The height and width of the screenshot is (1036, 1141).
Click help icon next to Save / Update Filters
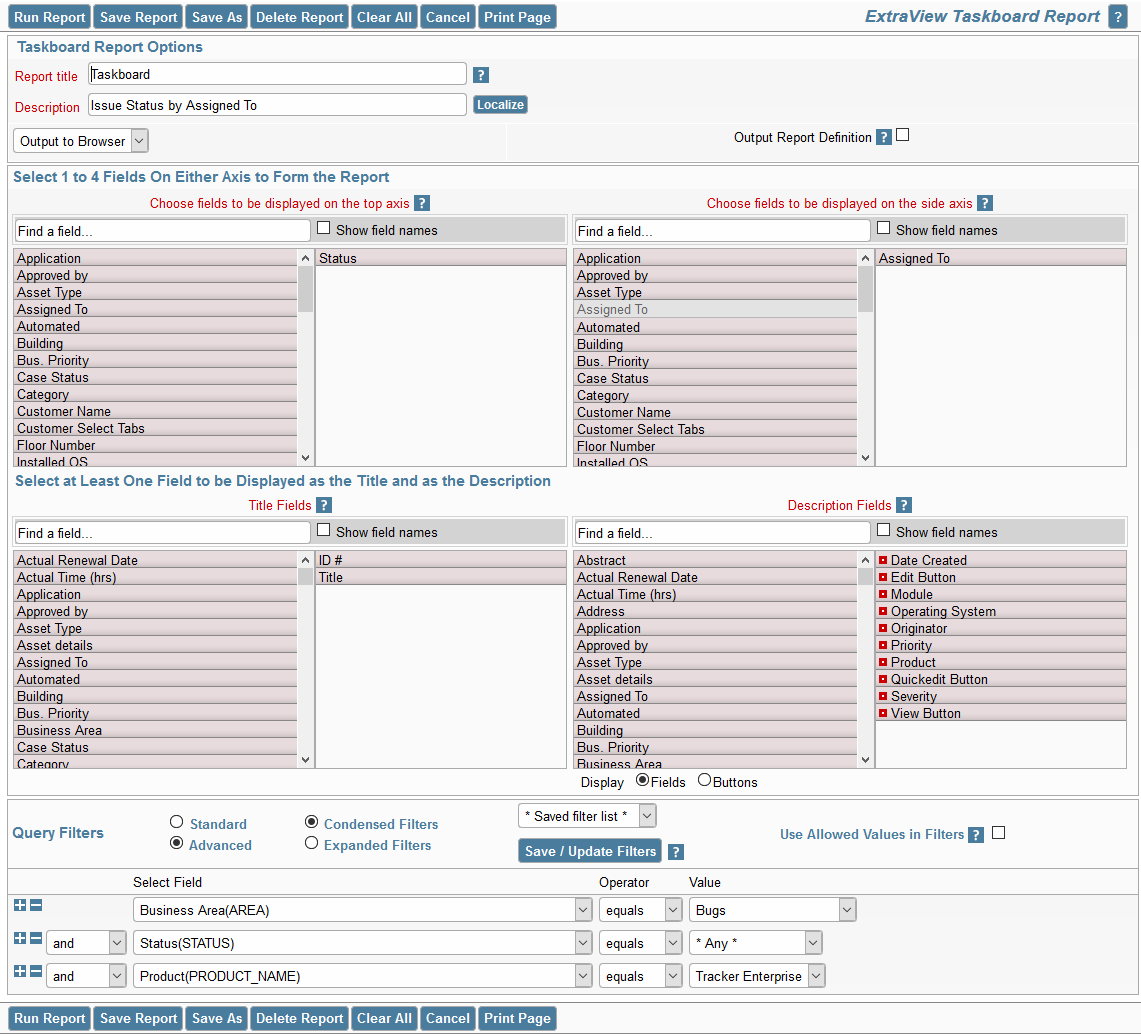[x=676, y=852]
